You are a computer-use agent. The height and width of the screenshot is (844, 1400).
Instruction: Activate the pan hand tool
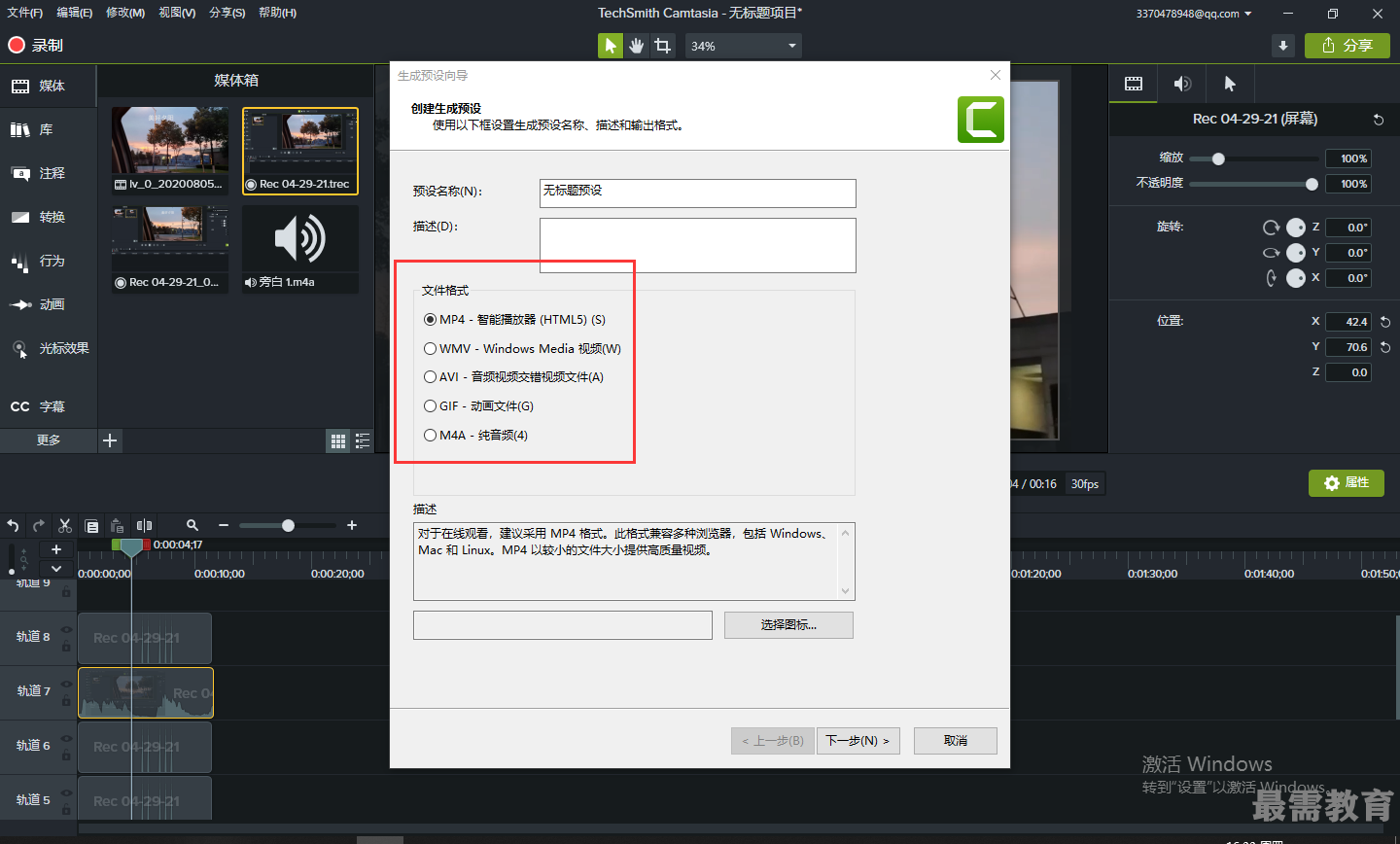[x=637, y=46]
